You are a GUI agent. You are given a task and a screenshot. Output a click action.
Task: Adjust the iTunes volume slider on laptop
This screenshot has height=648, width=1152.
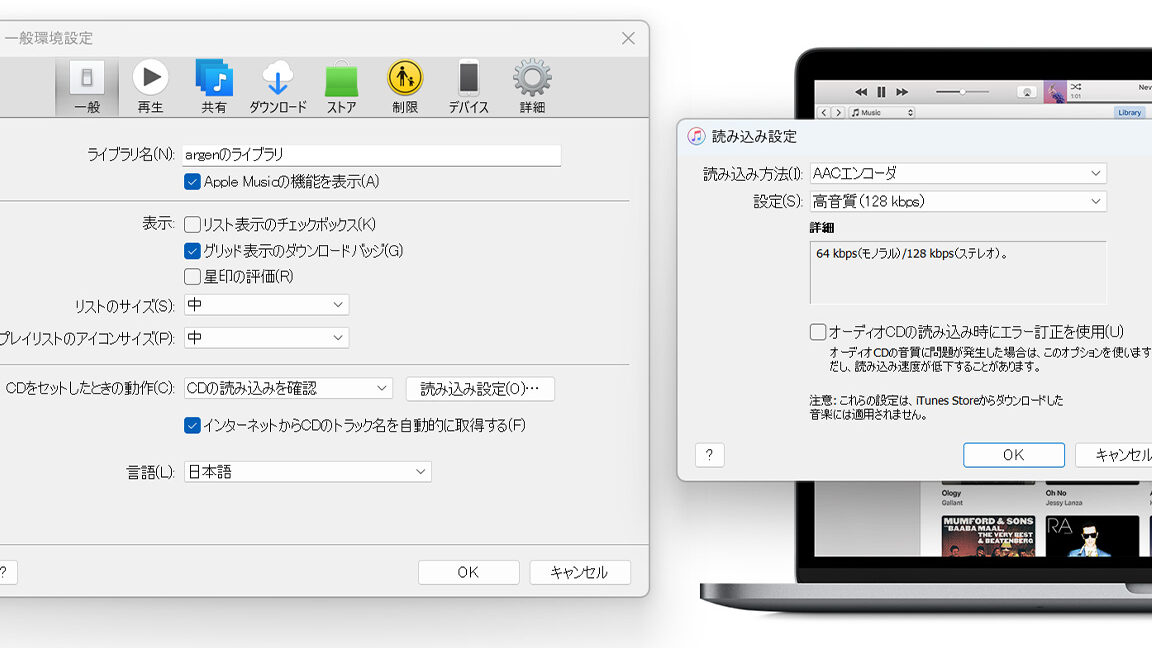(962, 92)
